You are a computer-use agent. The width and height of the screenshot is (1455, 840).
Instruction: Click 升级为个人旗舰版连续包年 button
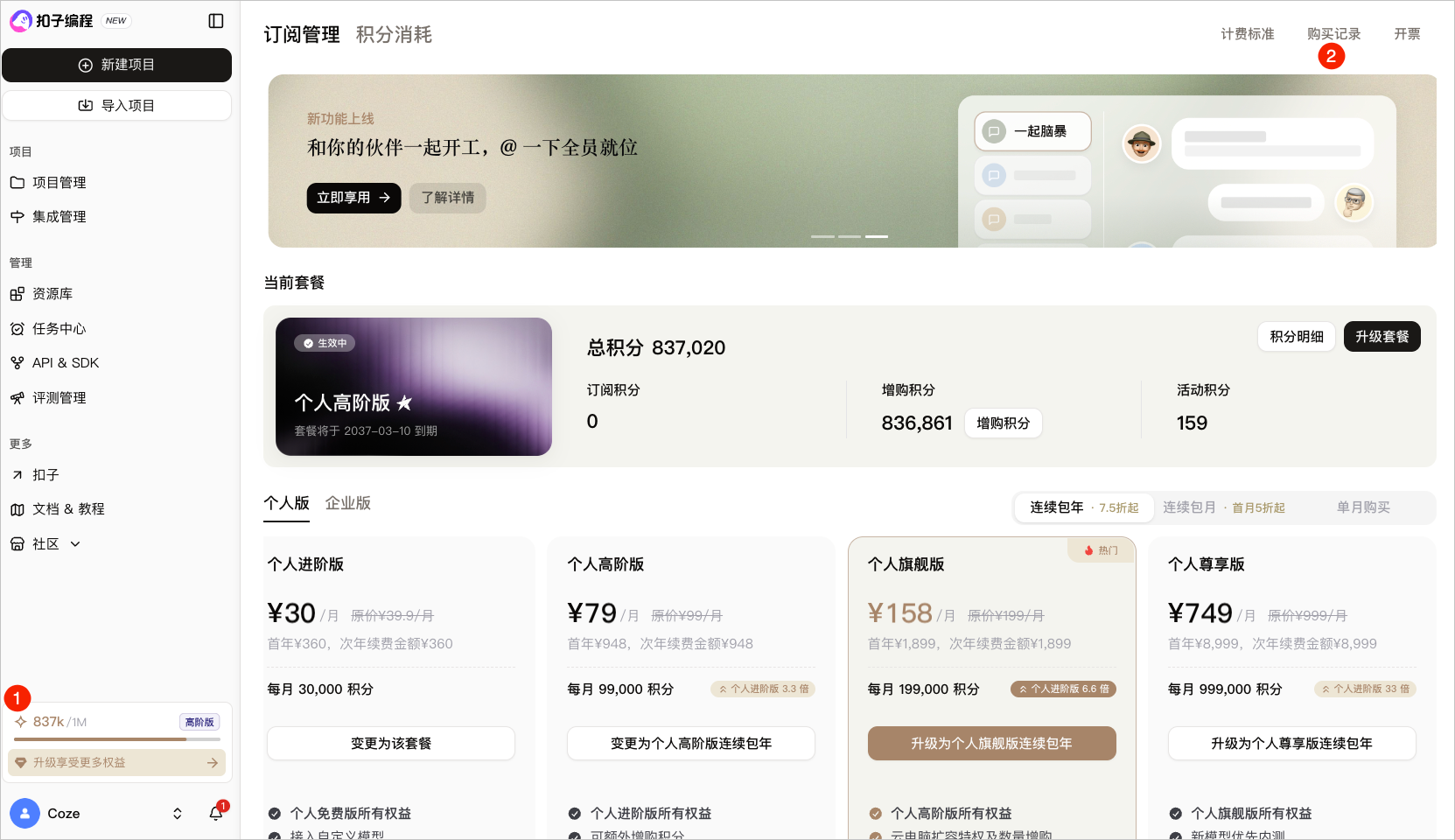click(992, 744)
